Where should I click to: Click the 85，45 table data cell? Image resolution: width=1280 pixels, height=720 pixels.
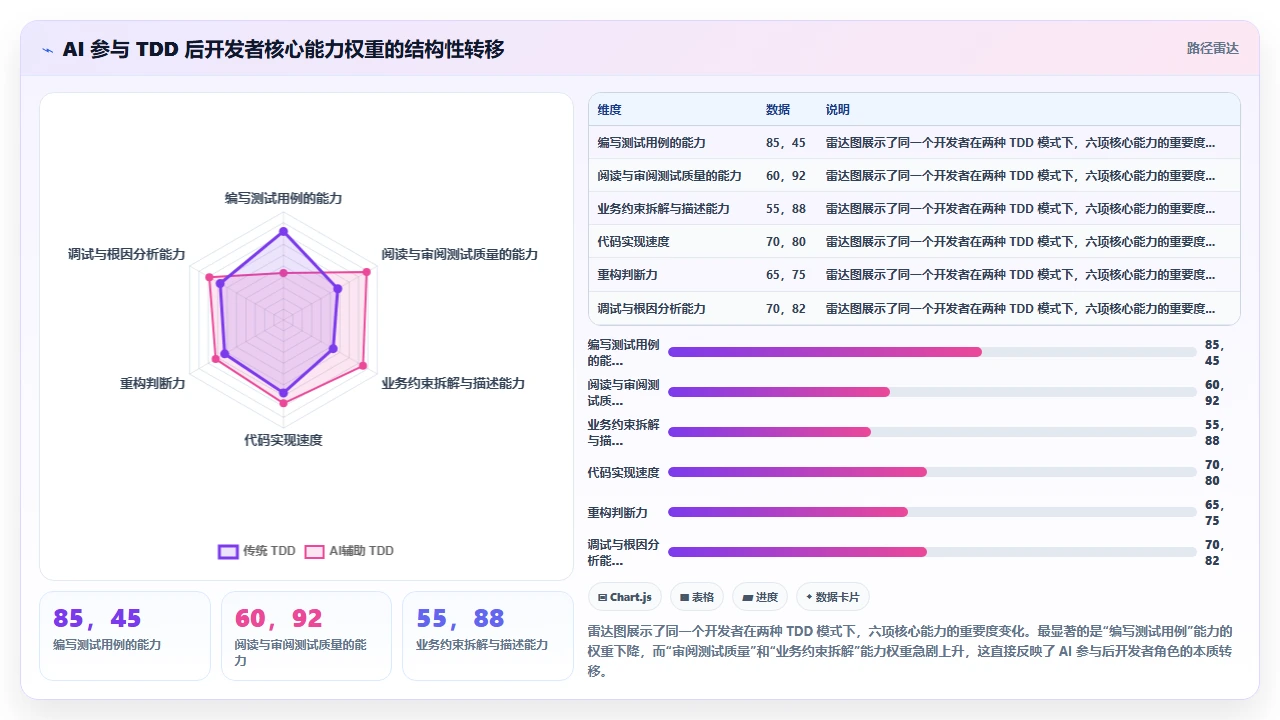(x=785, y=143)
